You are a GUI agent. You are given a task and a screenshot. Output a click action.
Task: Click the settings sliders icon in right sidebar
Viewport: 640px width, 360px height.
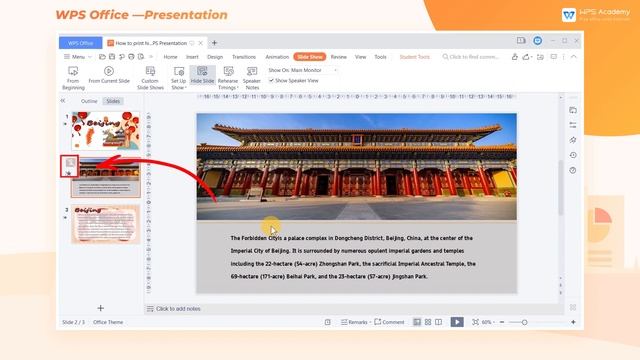pos(573,125)
